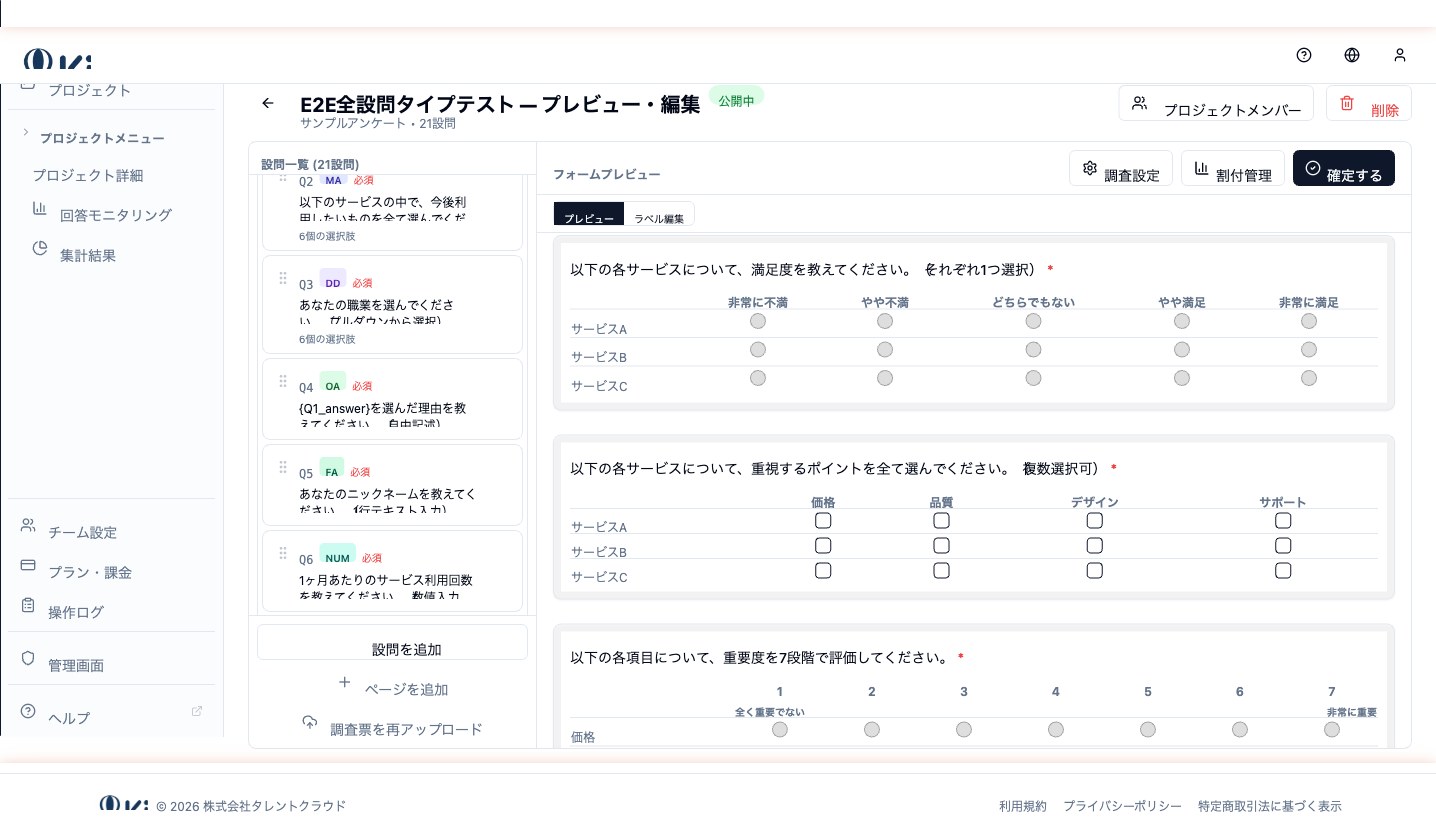
Task: Open the プライバシーポリシー footer link
Action: [1121, 806]
